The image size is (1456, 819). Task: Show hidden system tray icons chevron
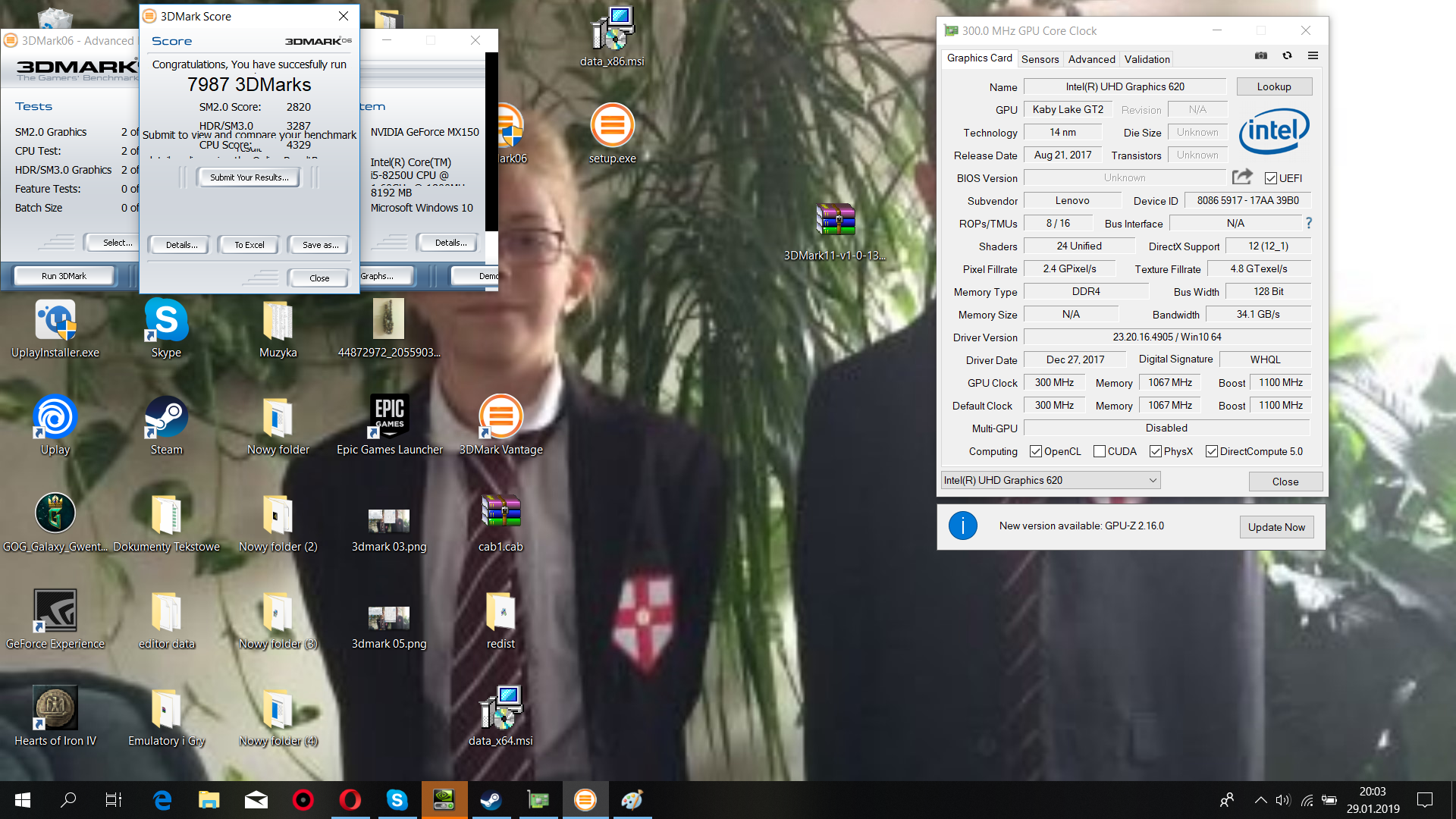[1260, 800]
